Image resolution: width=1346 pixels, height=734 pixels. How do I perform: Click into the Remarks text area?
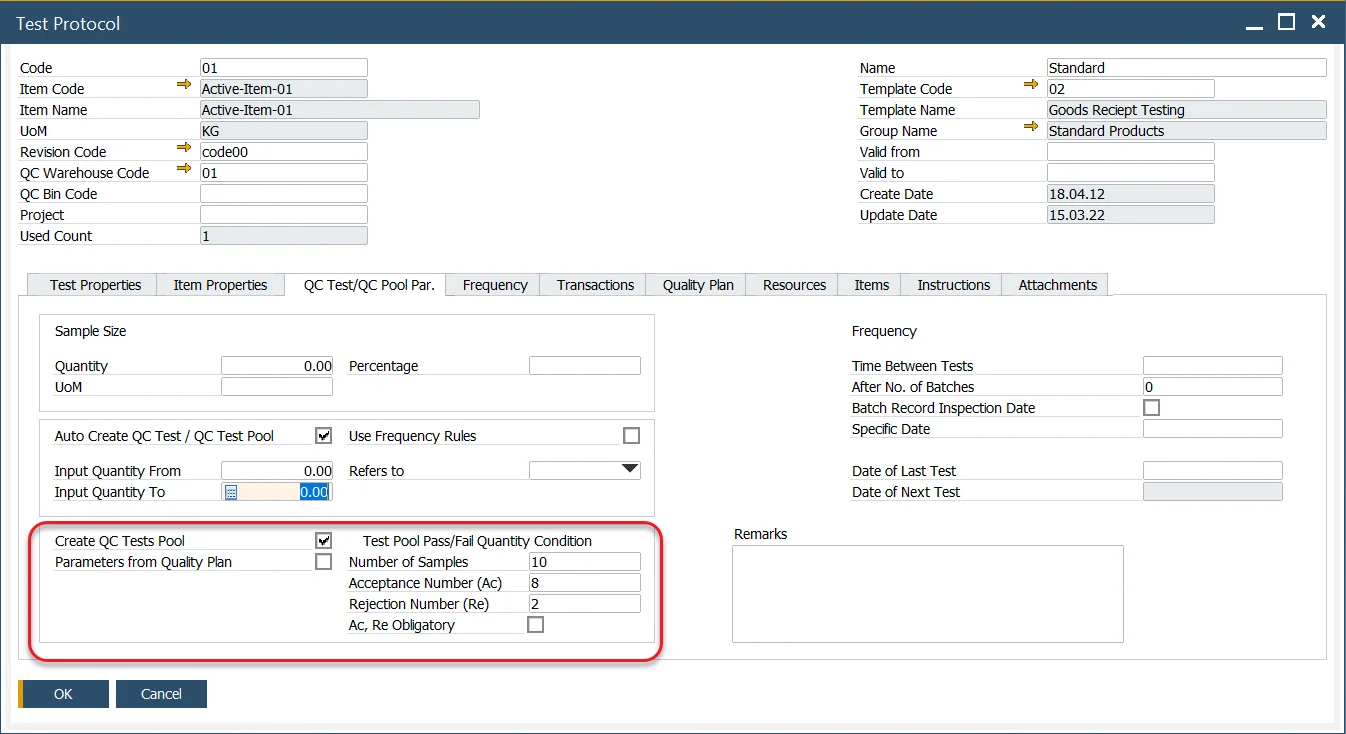pos(927,593)
